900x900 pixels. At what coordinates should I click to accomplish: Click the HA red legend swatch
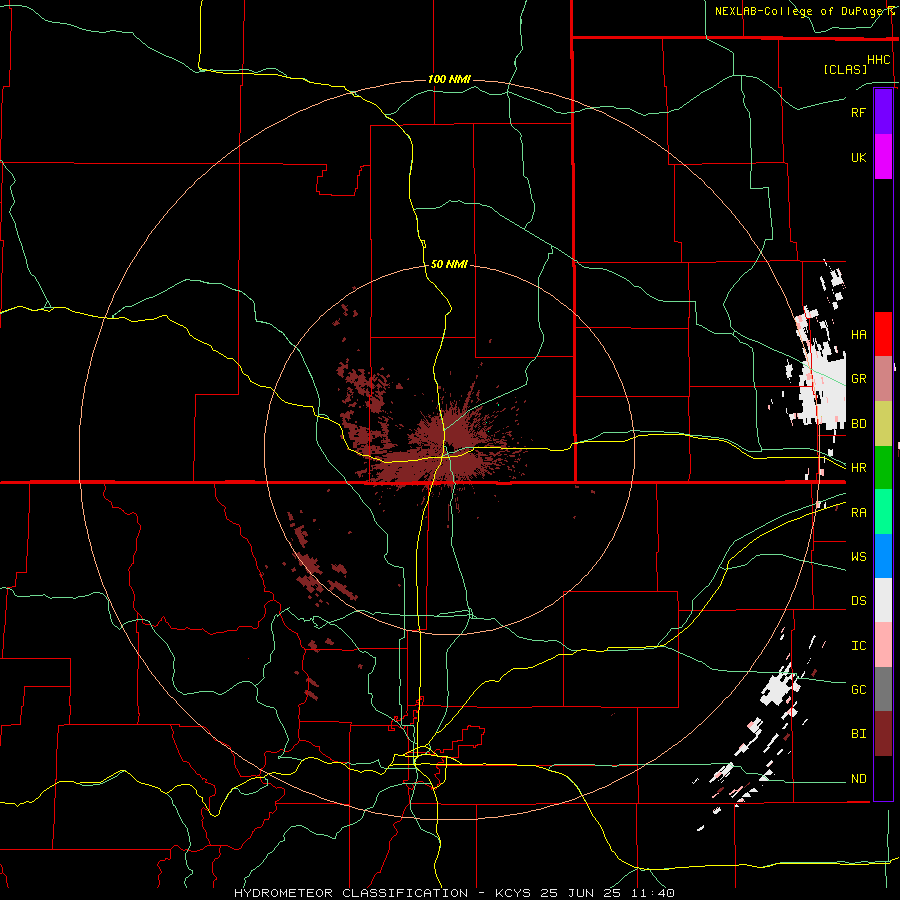click(x=883, y=334)
